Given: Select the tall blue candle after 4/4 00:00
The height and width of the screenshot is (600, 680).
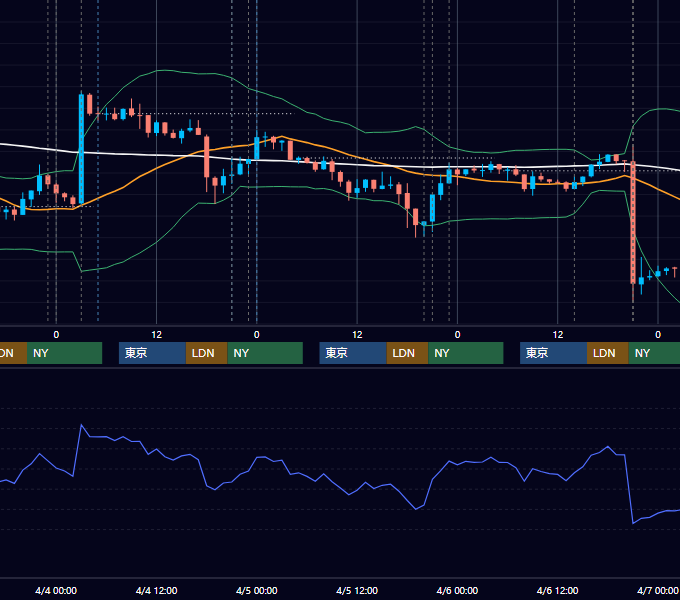Looking at the screenshot, I should [x=81, y=149].
